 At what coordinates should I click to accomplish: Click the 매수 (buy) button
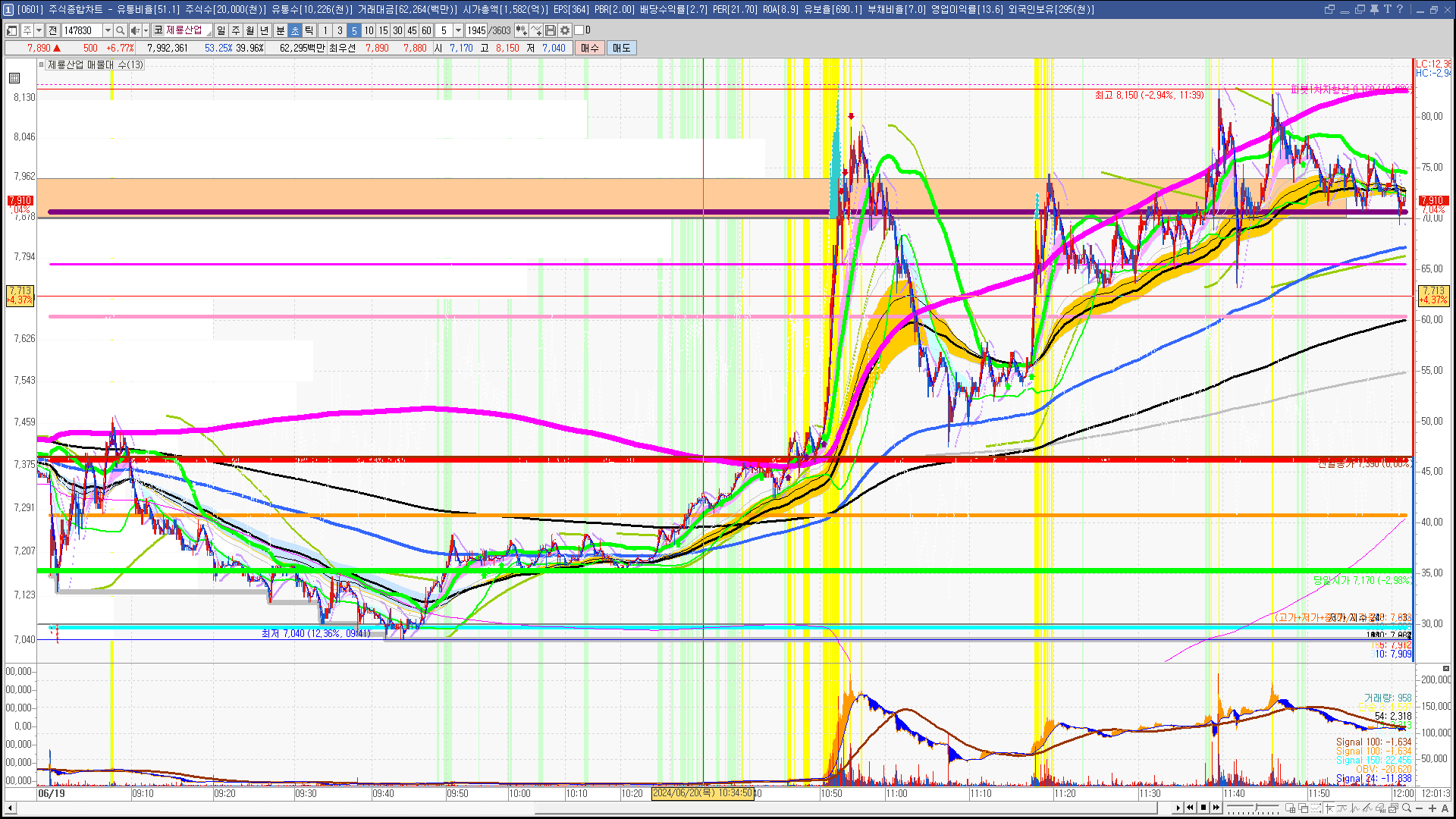point(590,48)
